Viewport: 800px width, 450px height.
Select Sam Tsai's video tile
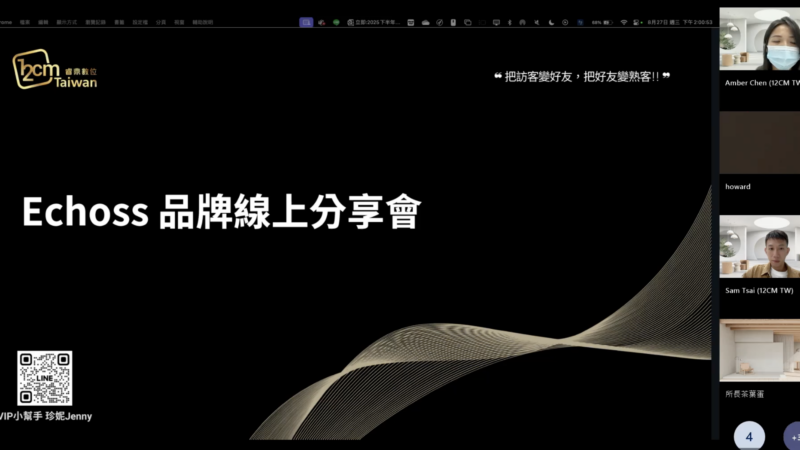[x=760, y=247]
